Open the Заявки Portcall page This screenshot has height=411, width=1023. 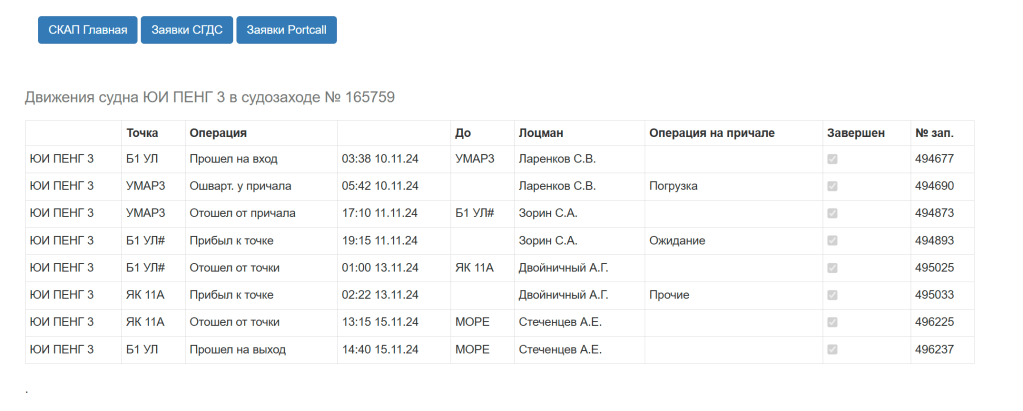click(x=286, y=30)
